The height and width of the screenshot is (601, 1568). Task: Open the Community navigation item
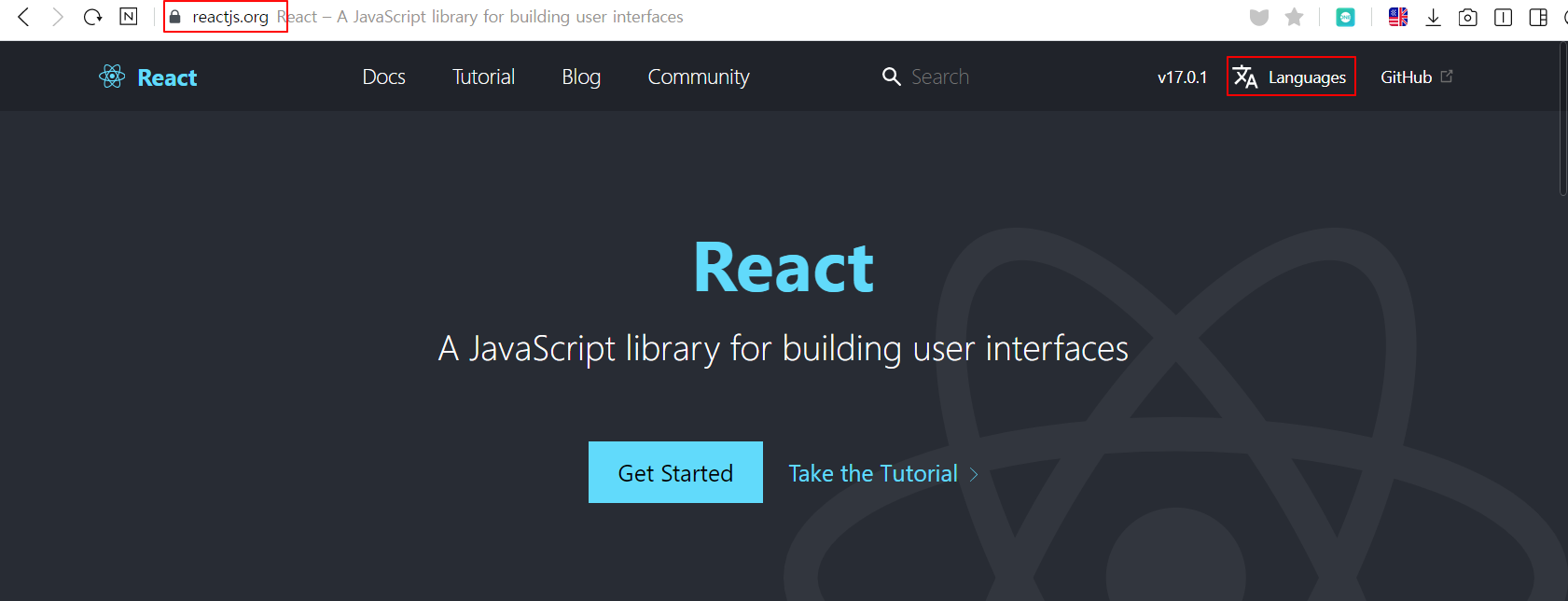(699, 77)
